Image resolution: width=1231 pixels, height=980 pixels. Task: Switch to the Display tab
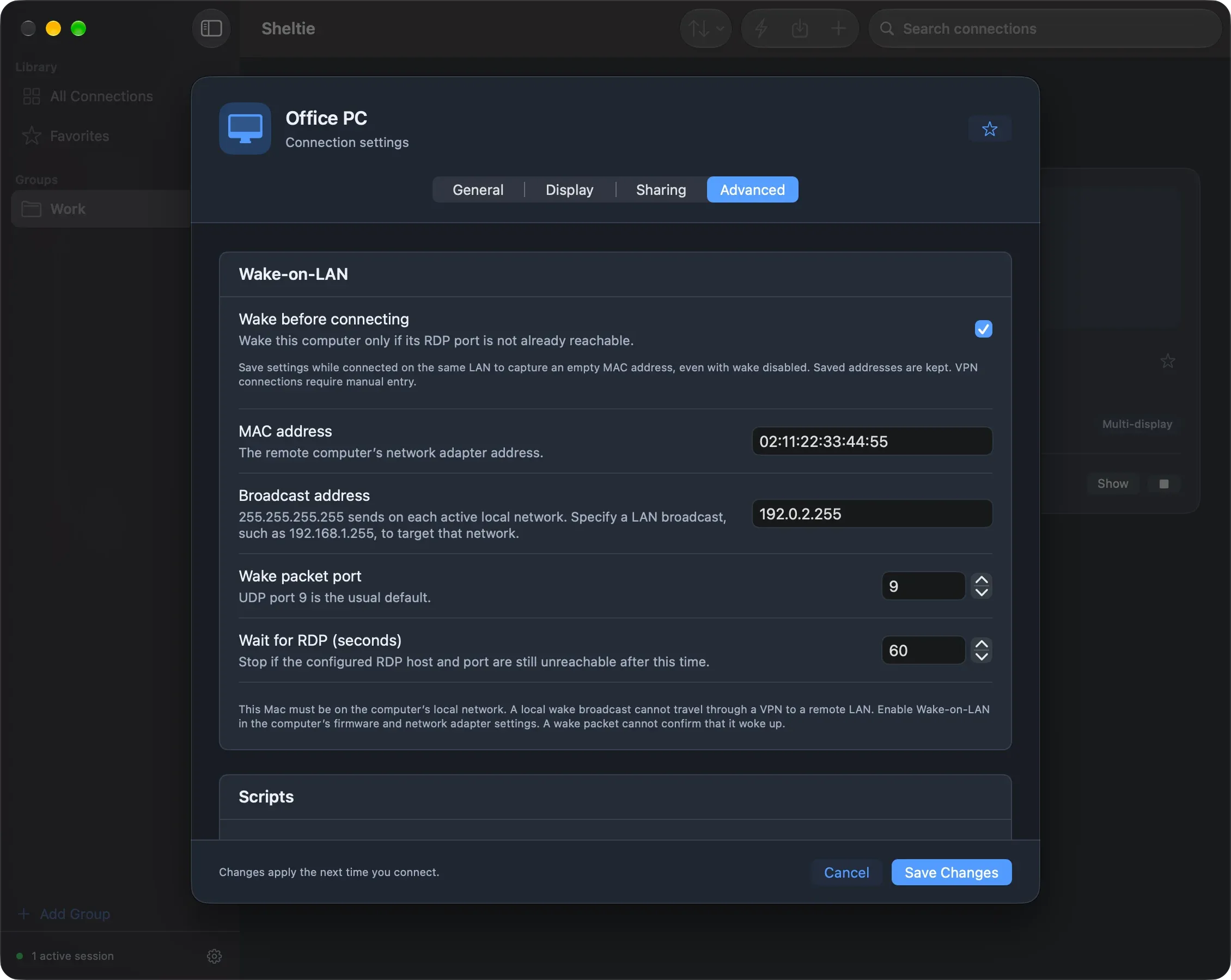pos(569,189)
